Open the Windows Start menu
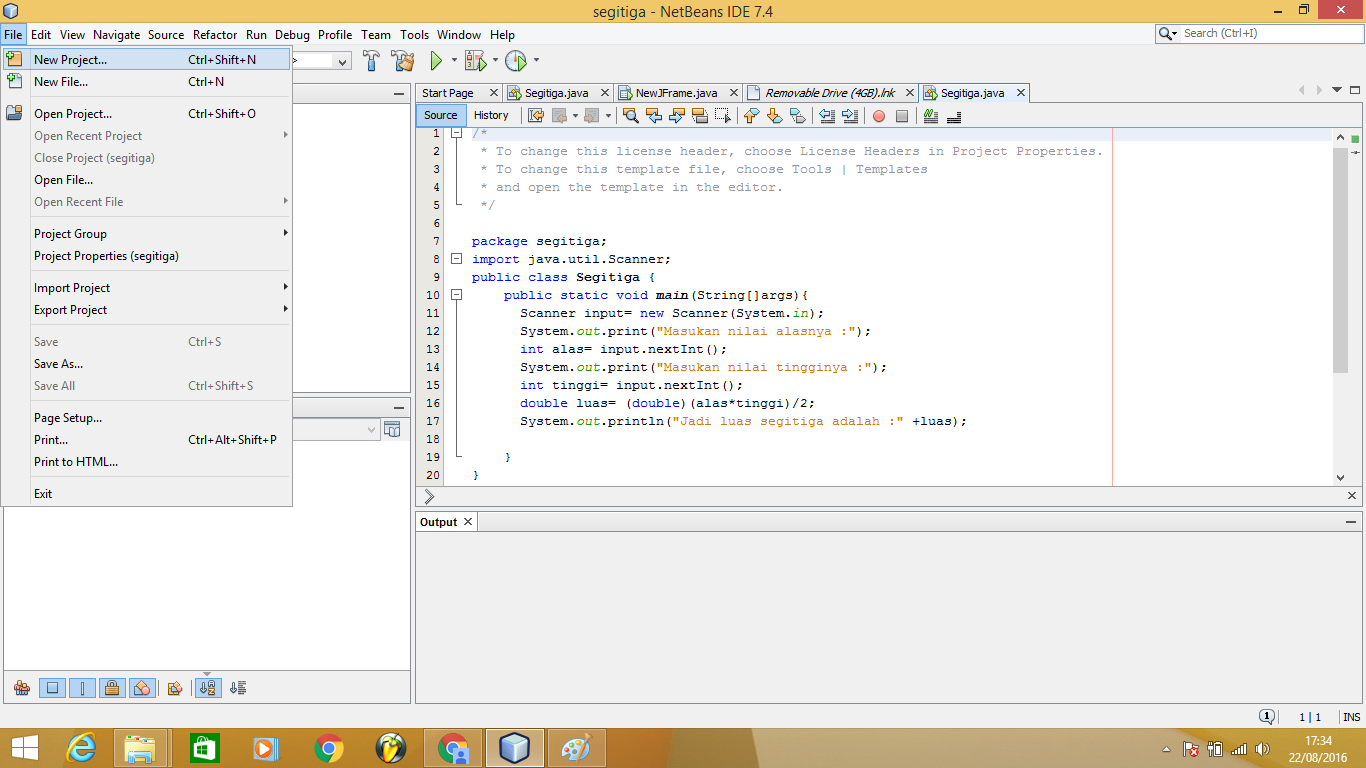 24,748
